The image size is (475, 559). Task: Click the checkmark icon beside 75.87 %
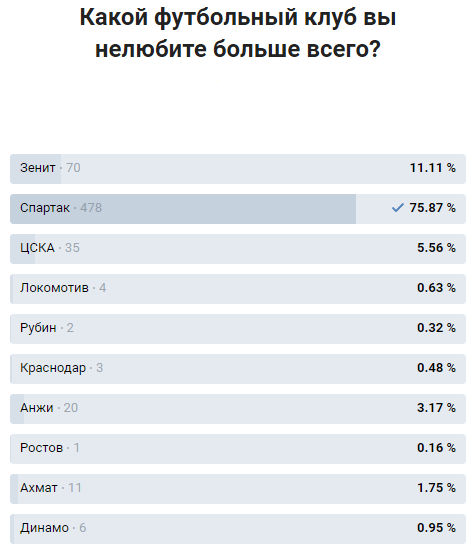pyautogui.click(x=397, y=207)
